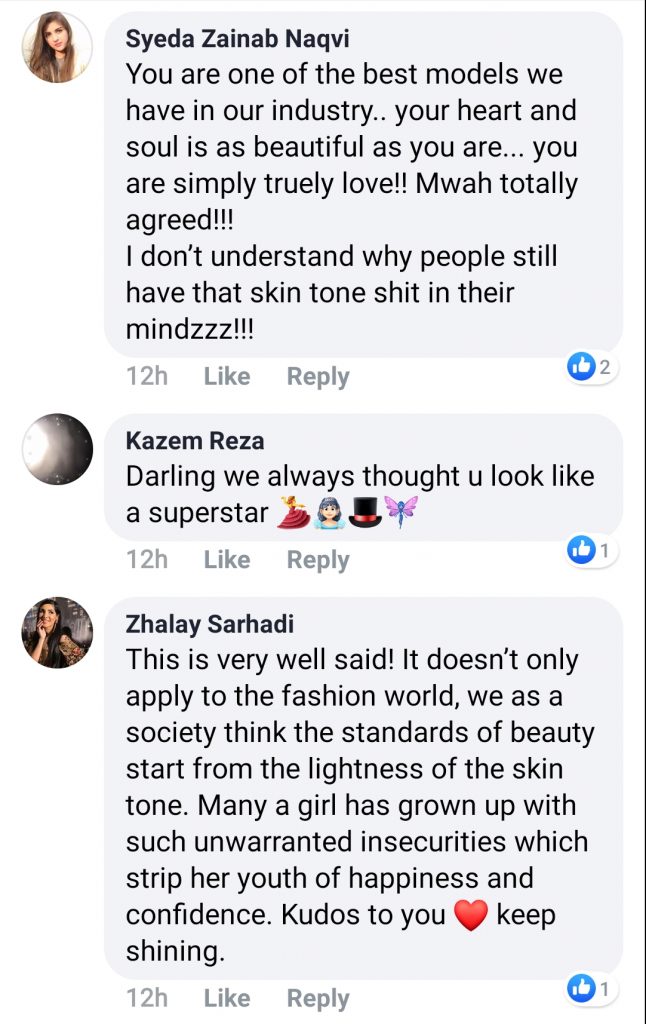The height and width of the screenshot is (1024, 646).
Task: Click the top hat emoji in Kazem's comment
Action: [366, 513]
